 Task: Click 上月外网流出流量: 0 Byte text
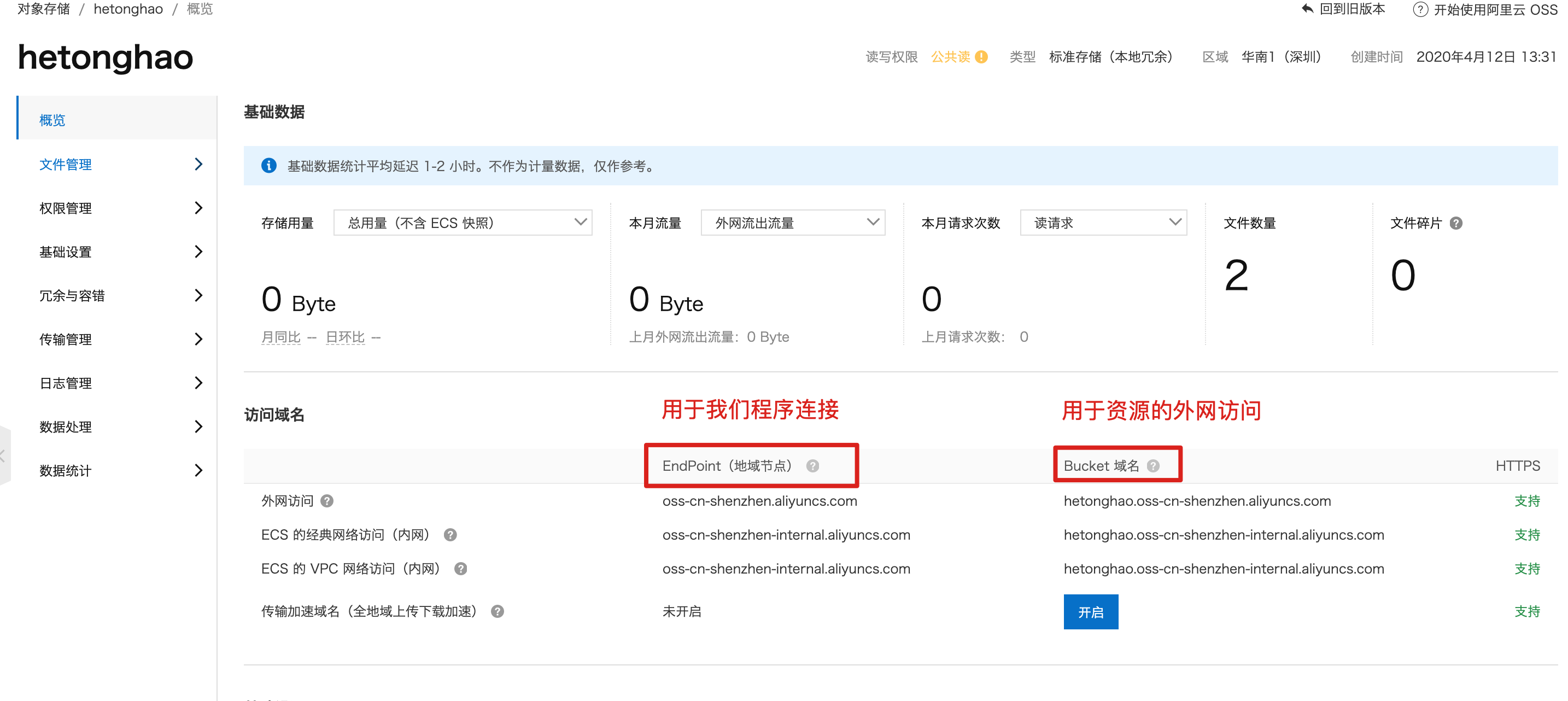click(x=709, y=337)
